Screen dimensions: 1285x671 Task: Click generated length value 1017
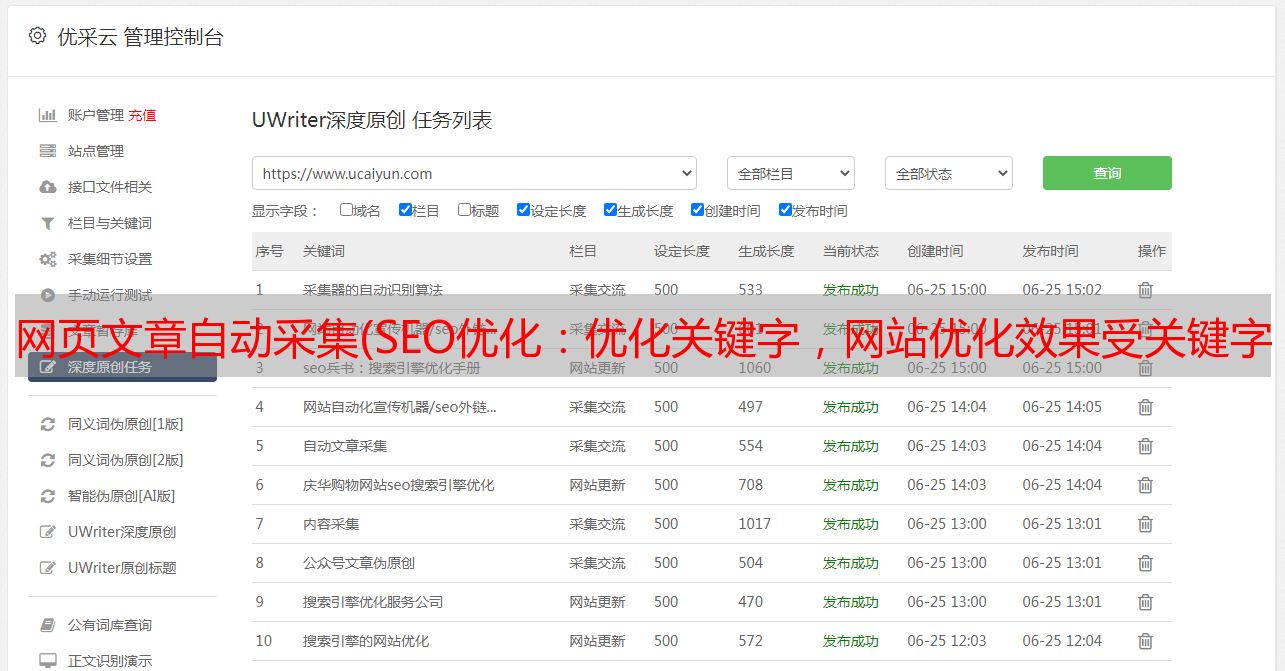pyautogui.click(x=754, y=524)
